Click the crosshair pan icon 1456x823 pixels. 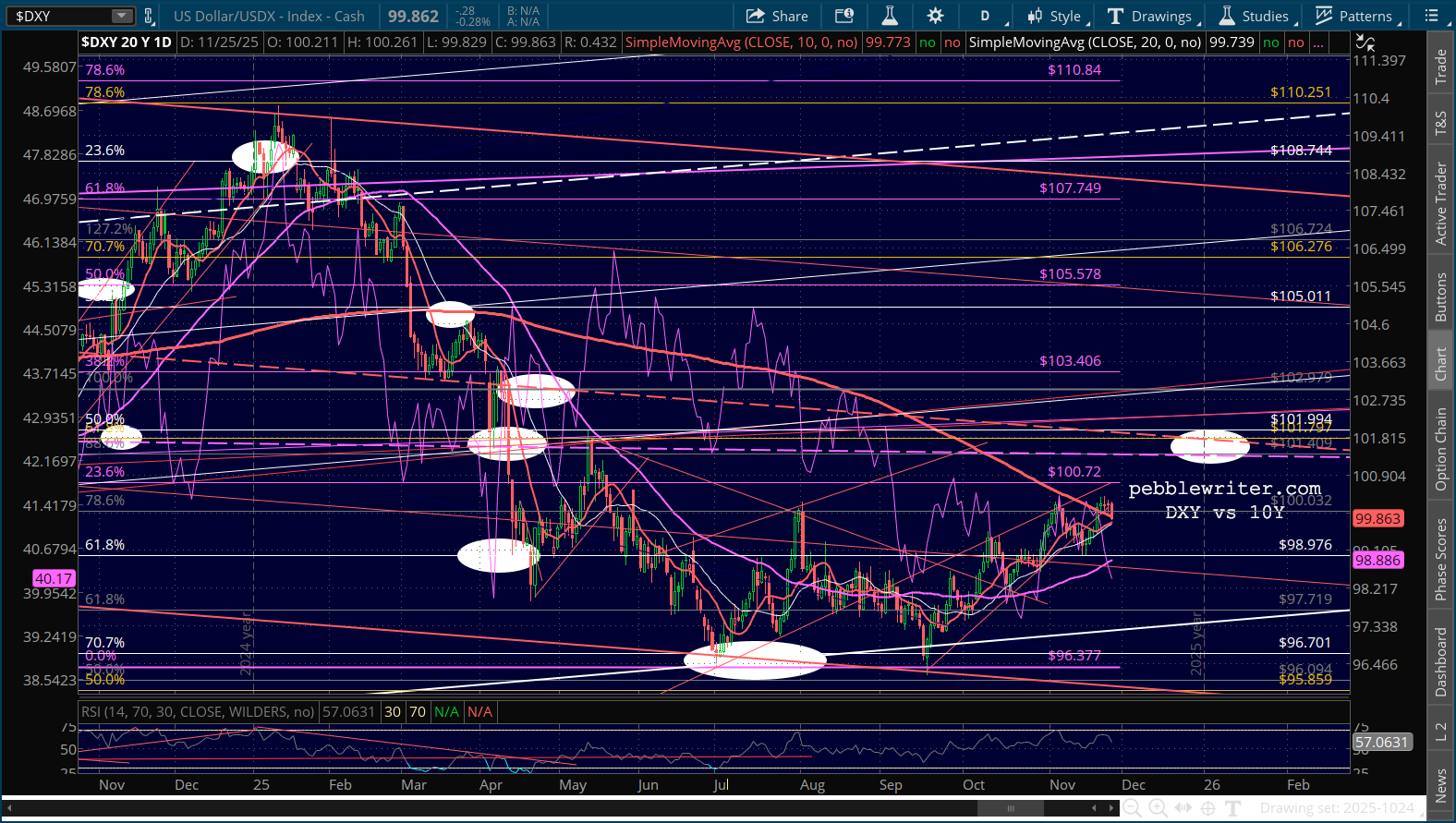click(x=1207, y=808)
